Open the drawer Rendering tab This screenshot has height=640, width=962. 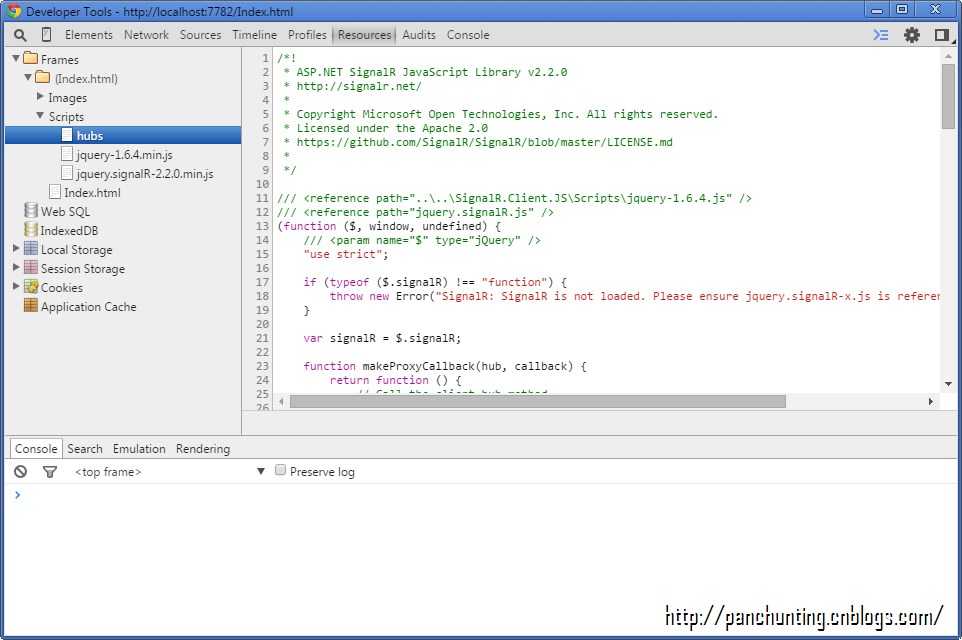coord(203,449)
